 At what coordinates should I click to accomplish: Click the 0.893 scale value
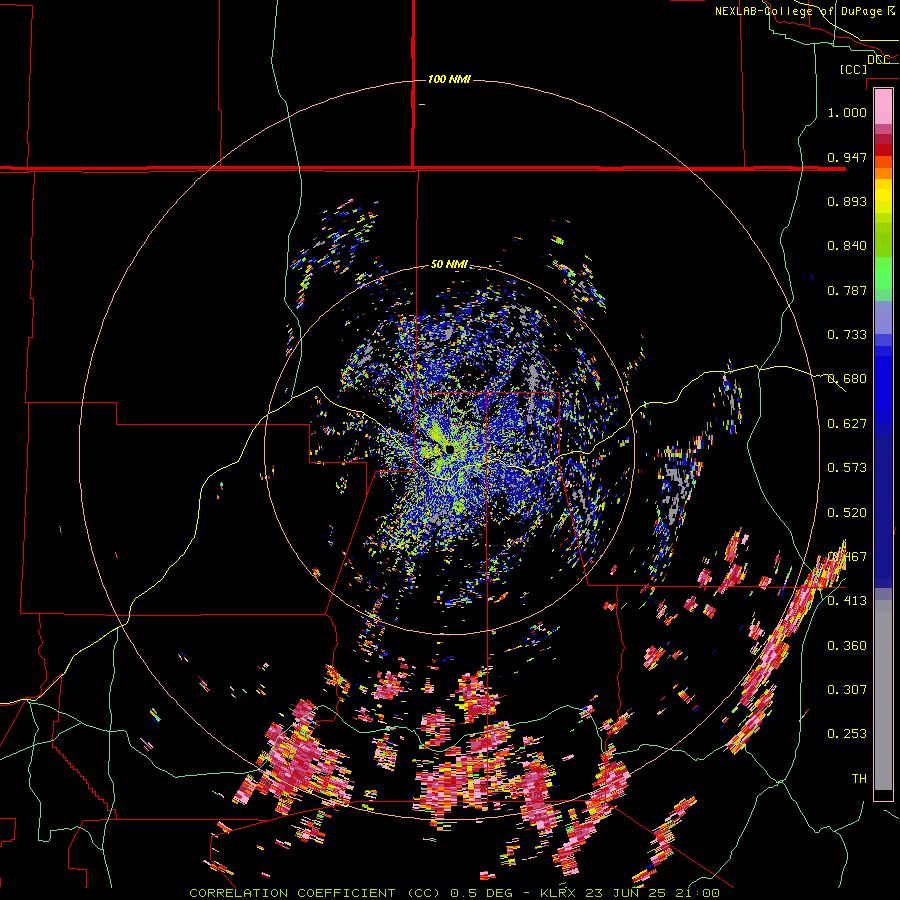[x=847, y=201]
